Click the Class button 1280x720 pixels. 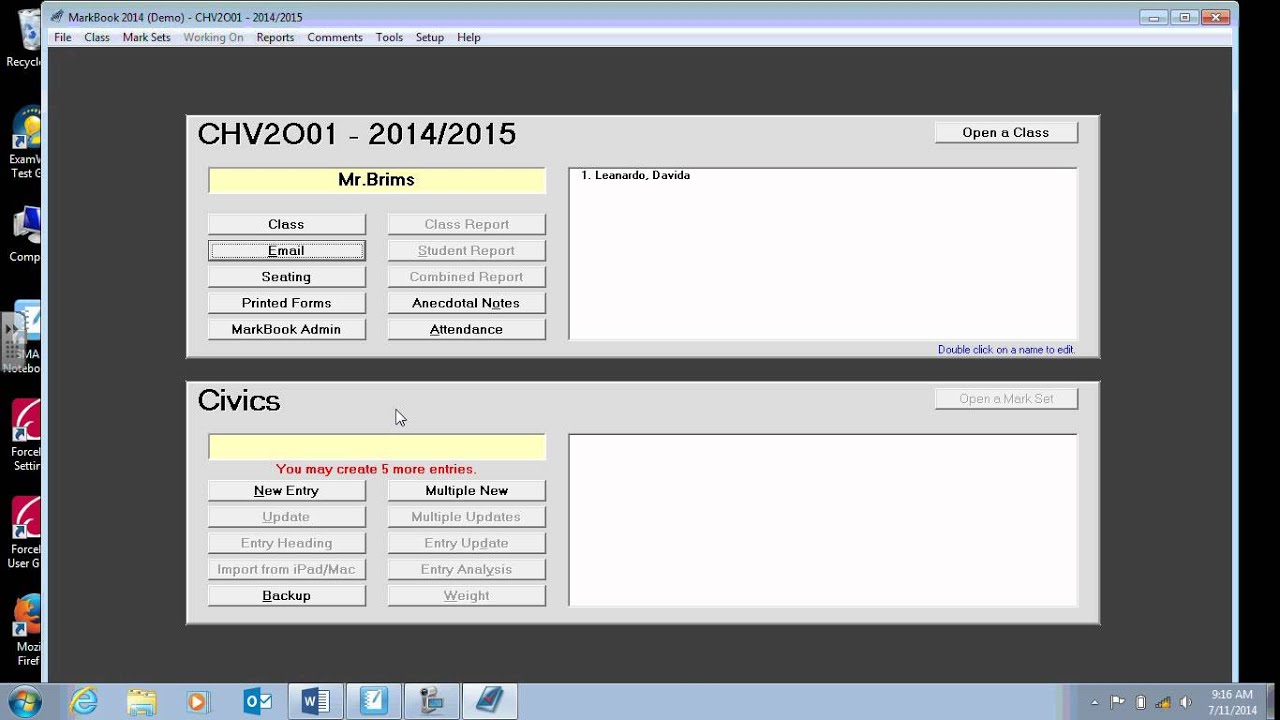pyautogui.click(x=286, y=224)
